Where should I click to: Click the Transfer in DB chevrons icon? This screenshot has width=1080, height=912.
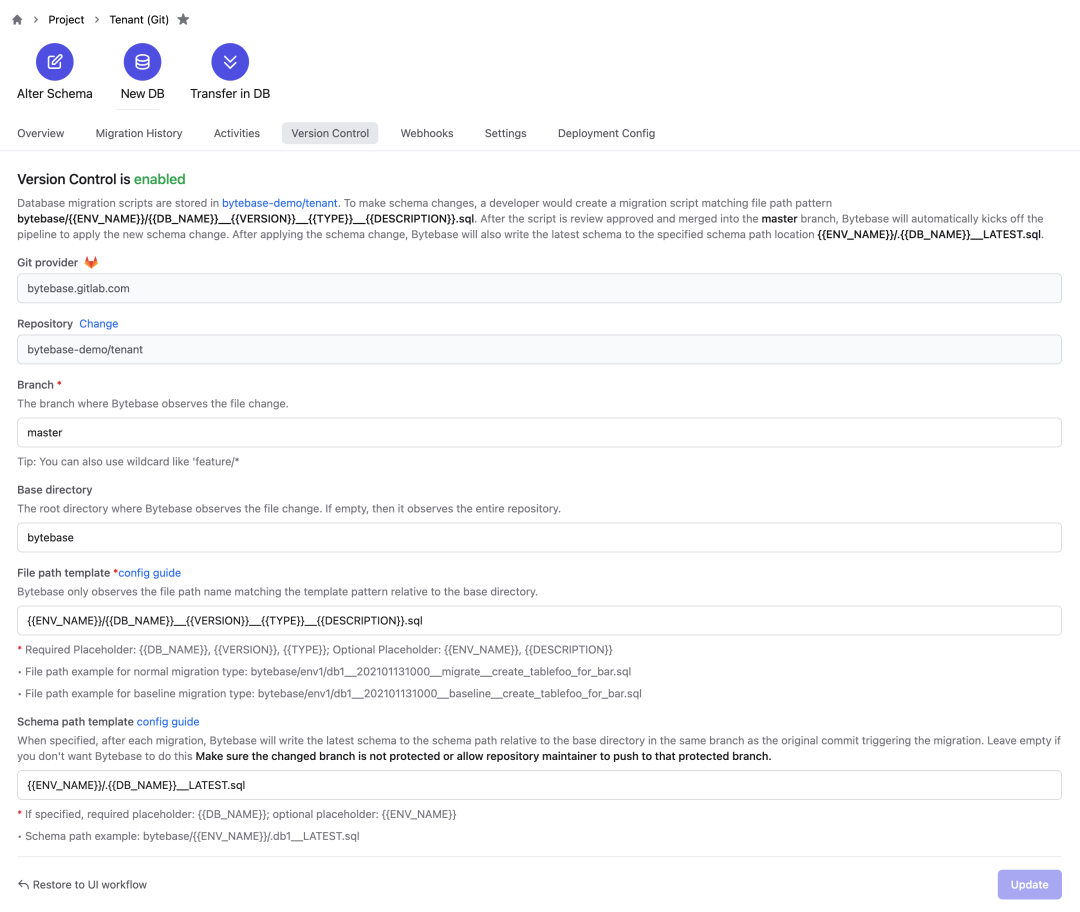(x=230, y=62)
